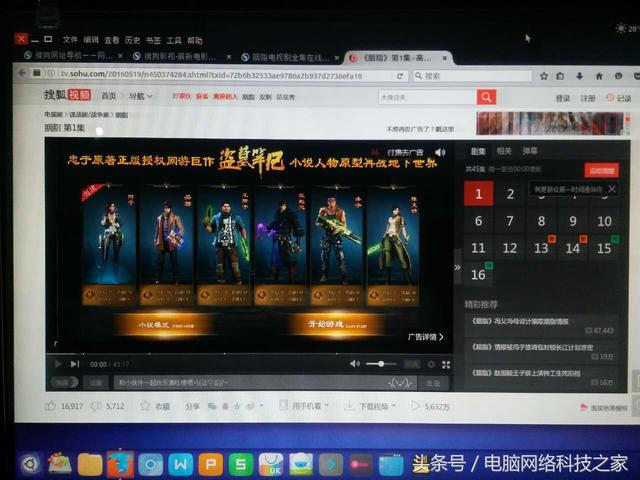Adjust the player volume slider
Screen dimensions: 640x480
tap(381, 364)
